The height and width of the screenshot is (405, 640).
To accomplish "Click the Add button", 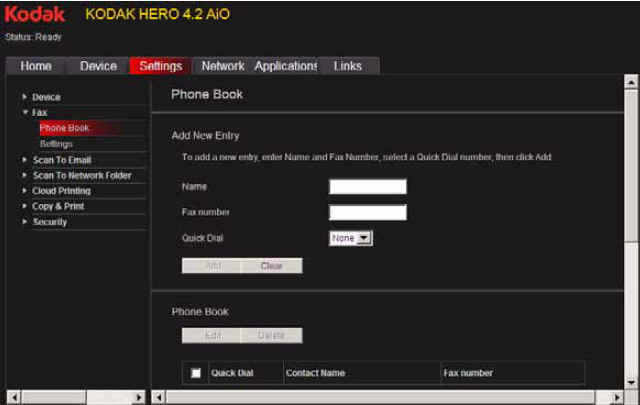I will 212,266.
